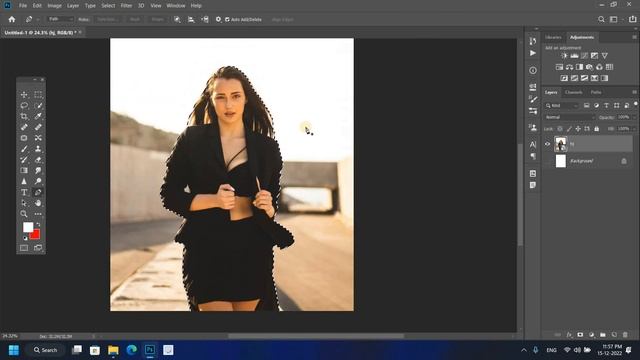Select the Eraser tool
This screenshot has width=640, height=360.
[x=38, y=160]
